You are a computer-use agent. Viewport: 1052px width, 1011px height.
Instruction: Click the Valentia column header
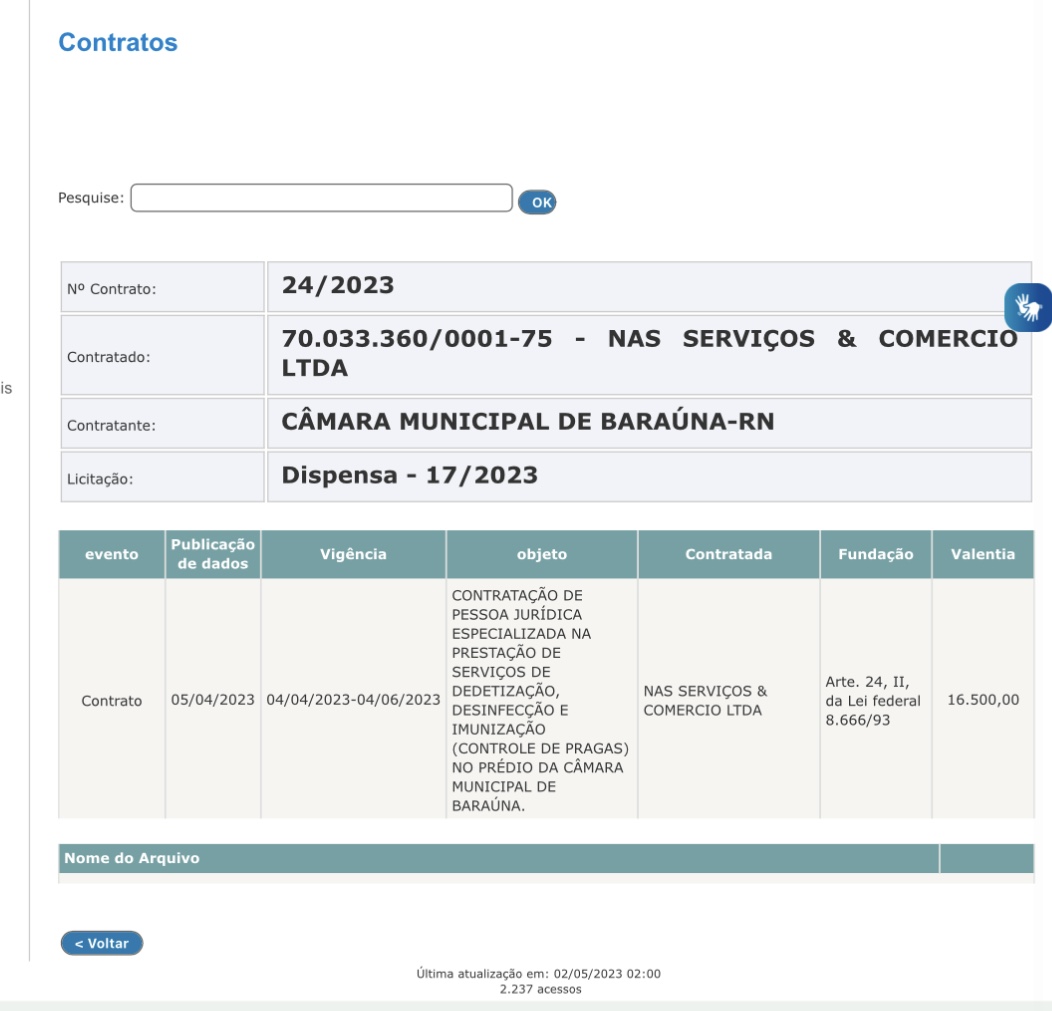pyautogui.click(x=983, y=554)
